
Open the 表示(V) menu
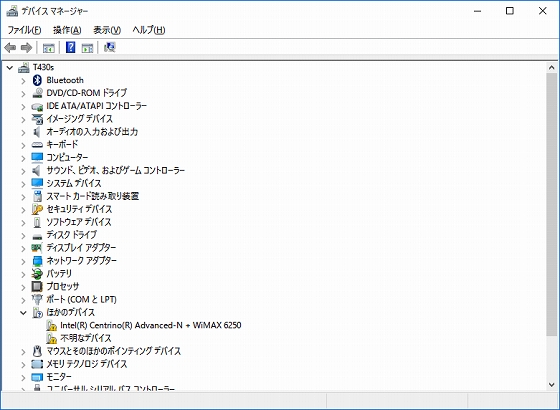pos(107,30)
